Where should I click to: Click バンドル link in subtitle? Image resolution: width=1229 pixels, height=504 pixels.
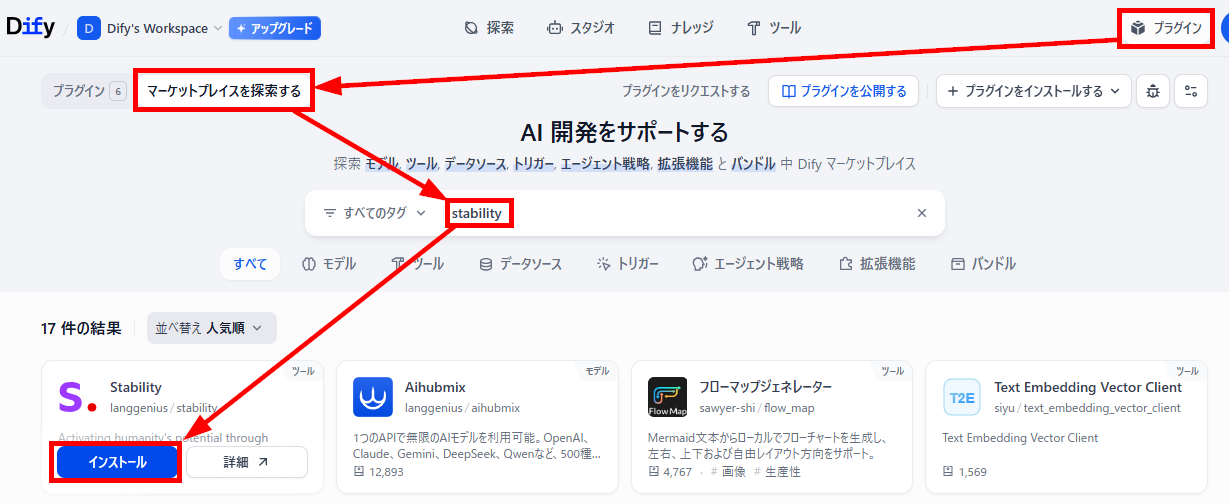coord(754,163)
